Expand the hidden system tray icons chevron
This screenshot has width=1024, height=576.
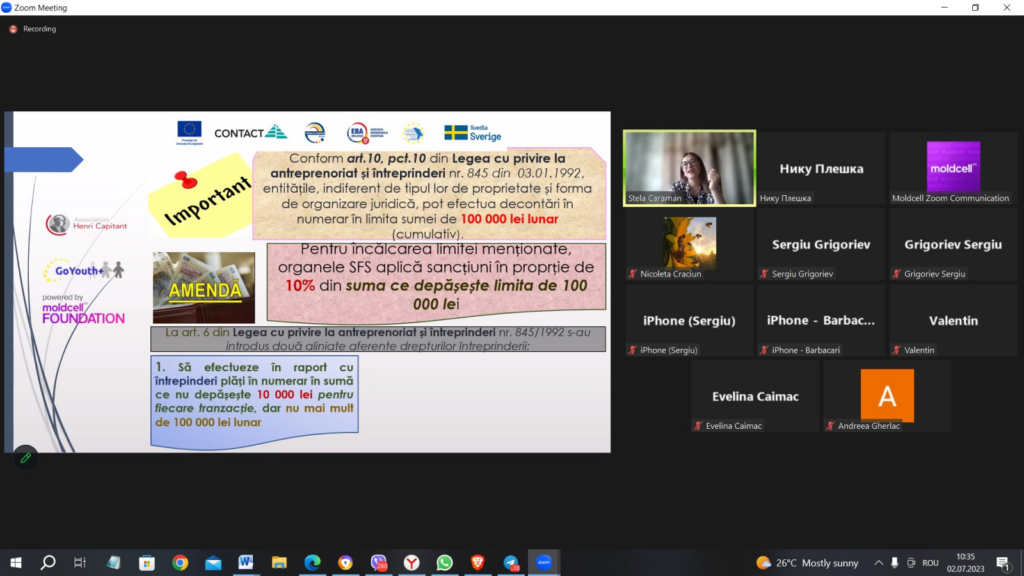tap(878, 562)
